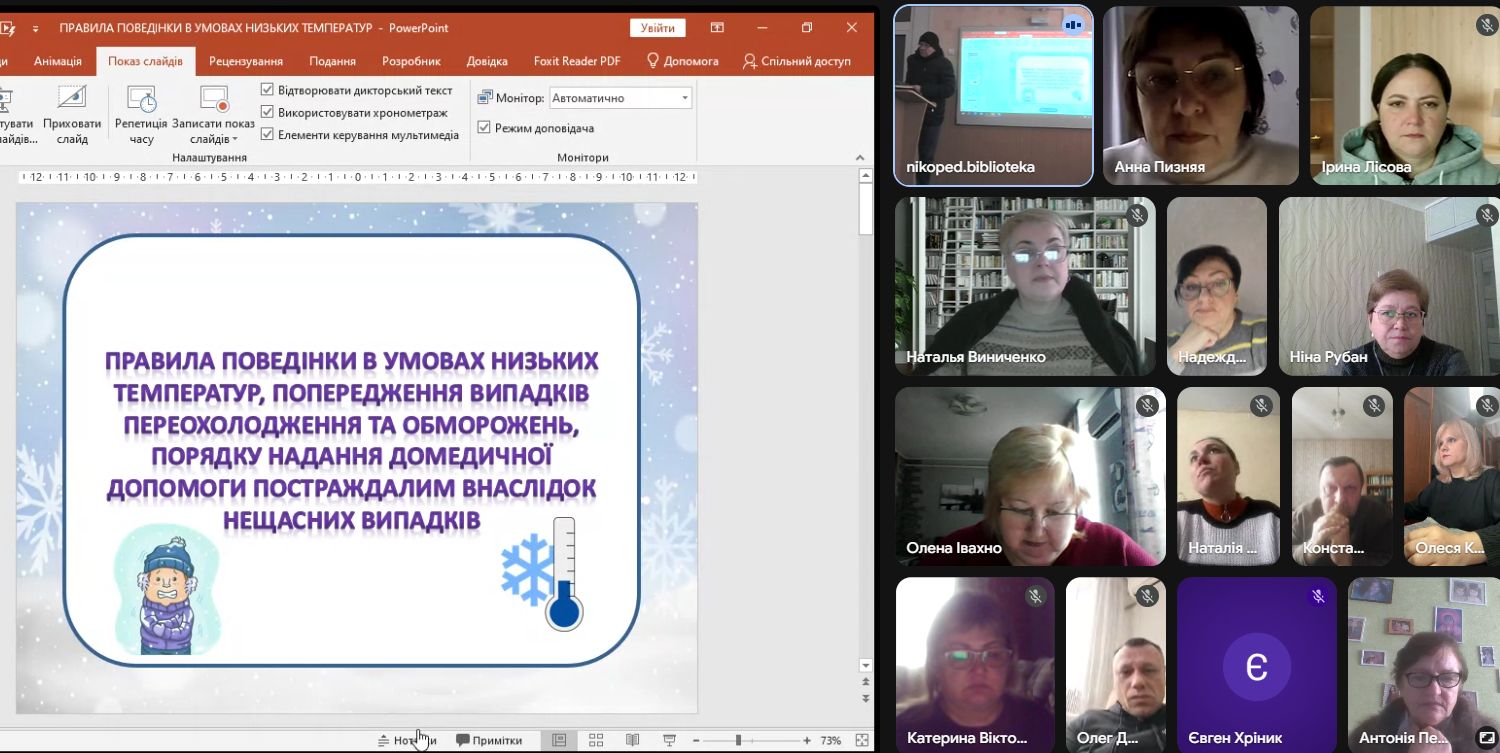Click the Увійти button

(x=657, y=27)
